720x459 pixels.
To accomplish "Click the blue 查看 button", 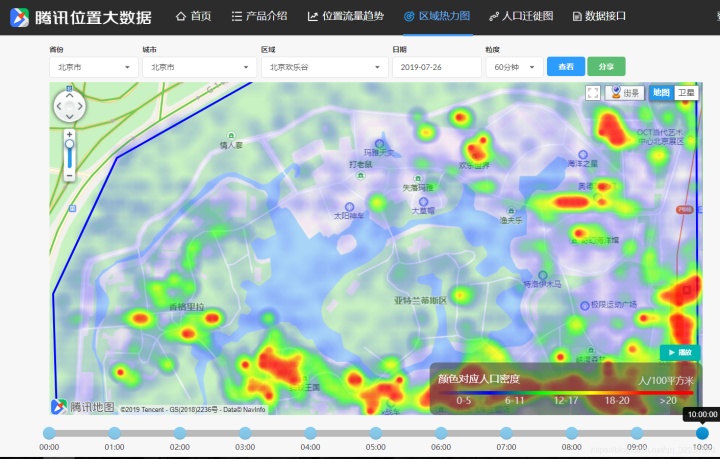I will pos(566,67).
